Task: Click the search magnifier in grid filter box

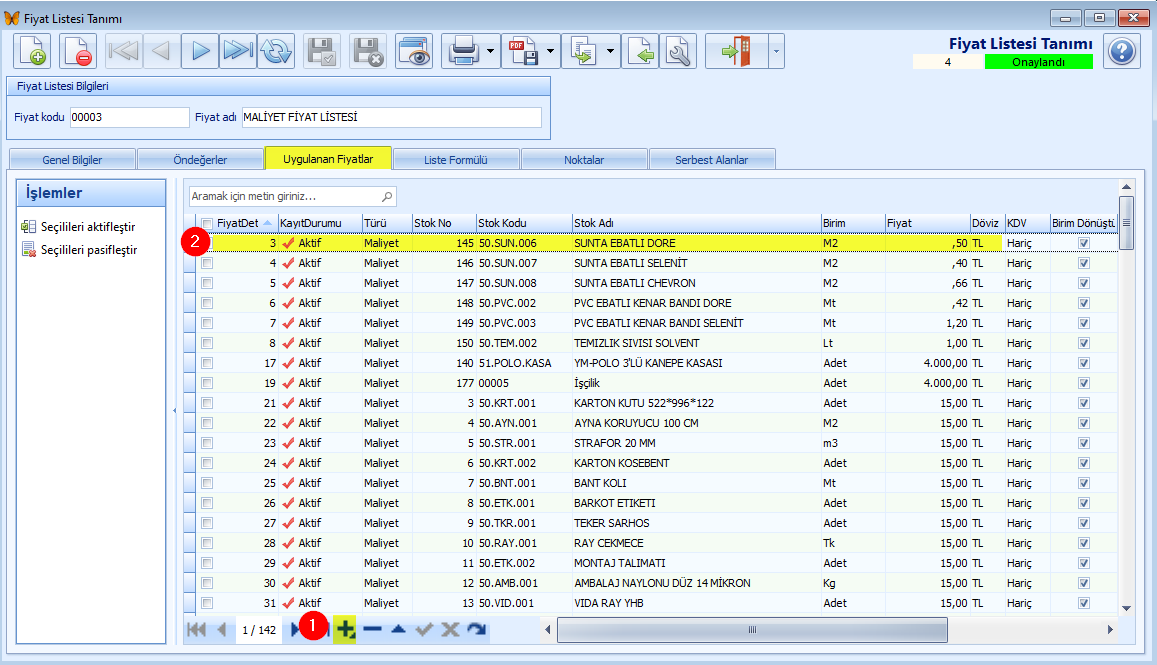Action: [x=387, y=196]
